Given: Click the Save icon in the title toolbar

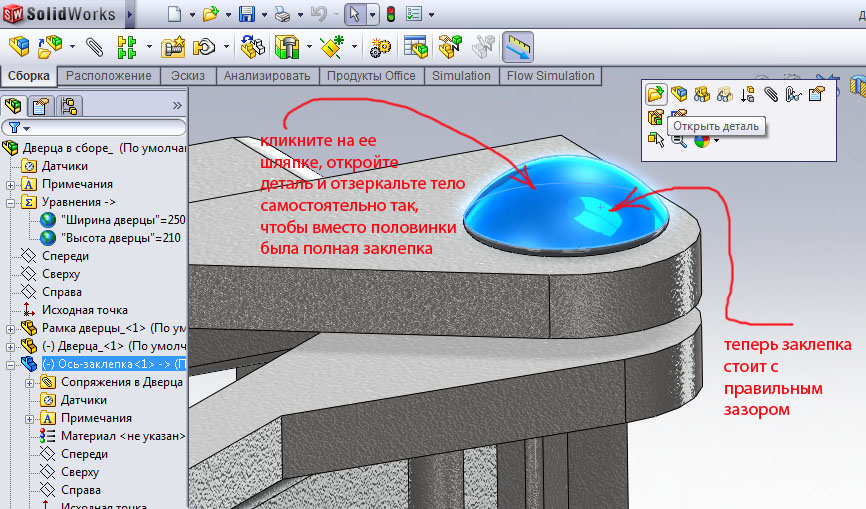Looking at the screenshot, I should click(x=247, y=15).
